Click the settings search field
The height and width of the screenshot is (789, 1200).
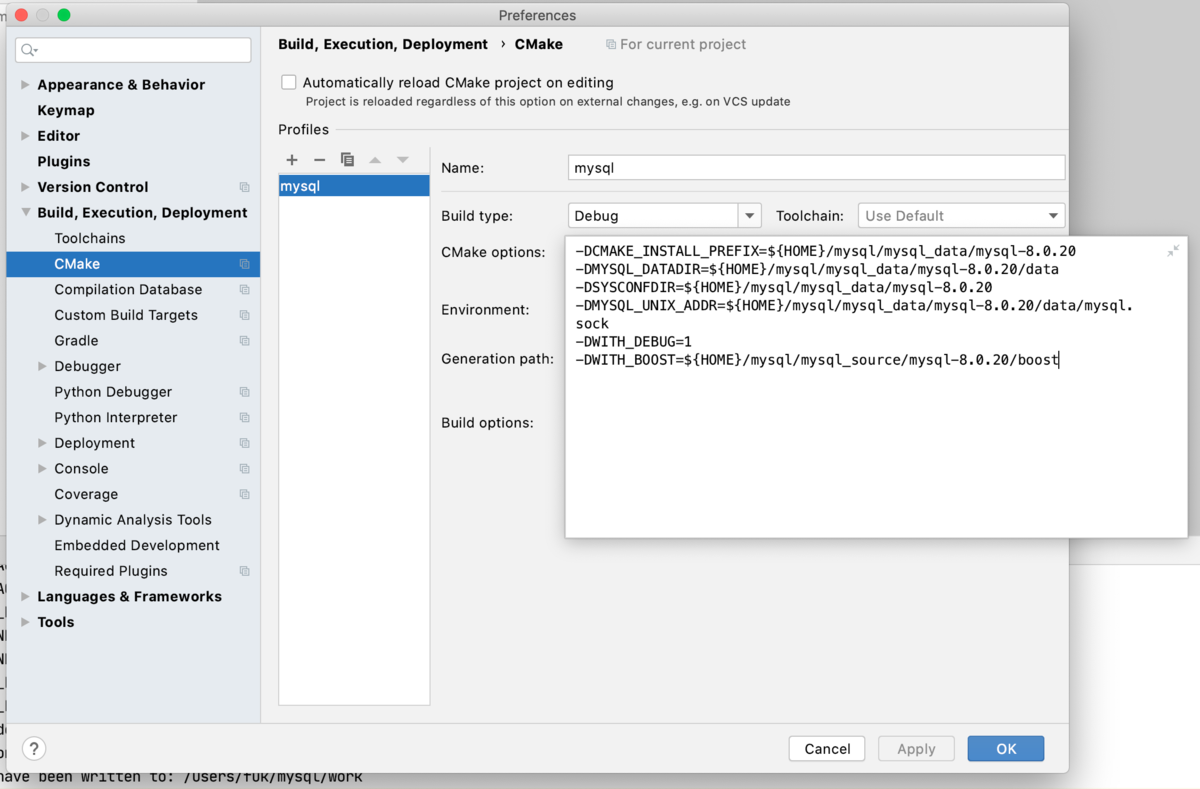click(133, 50)
